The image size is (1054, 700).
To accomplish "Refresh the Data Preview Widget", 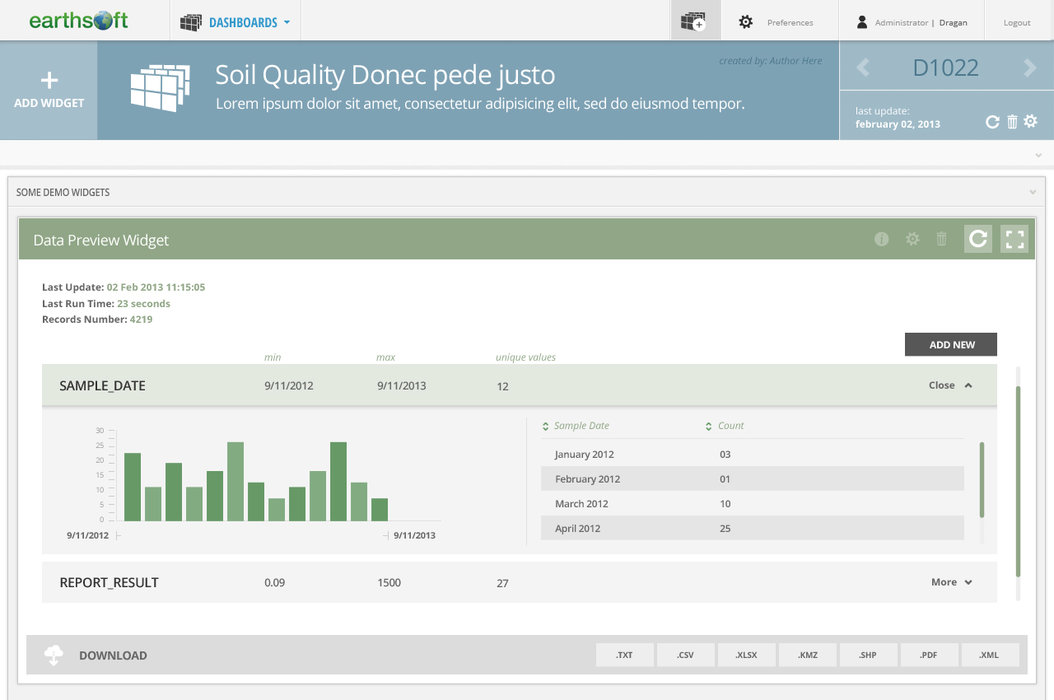I will (978, 239).
